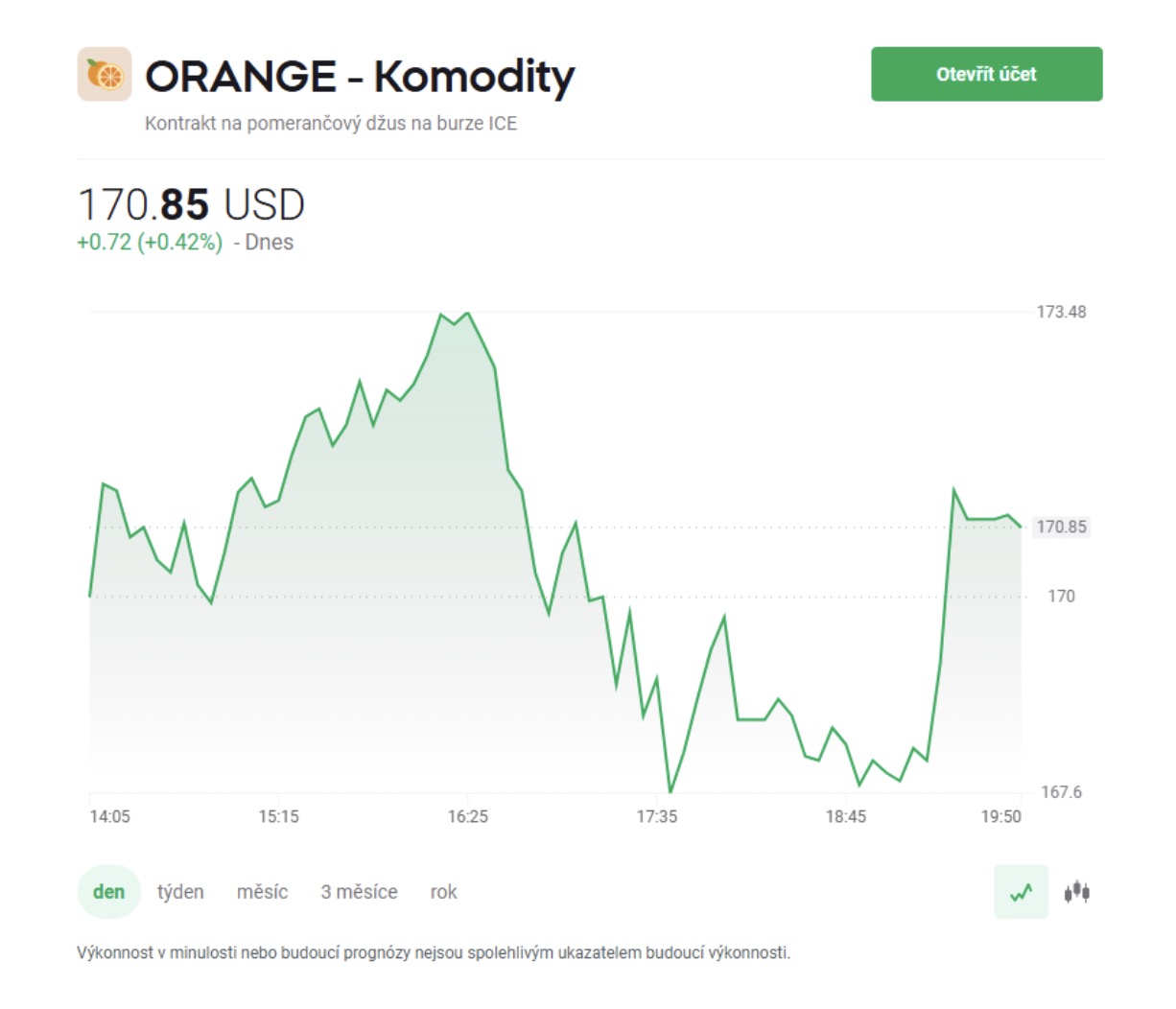This screenshot has width=1176, height=1009.
Task: Click the 170.85 USD price headline
Action: (x=191, y=204)
